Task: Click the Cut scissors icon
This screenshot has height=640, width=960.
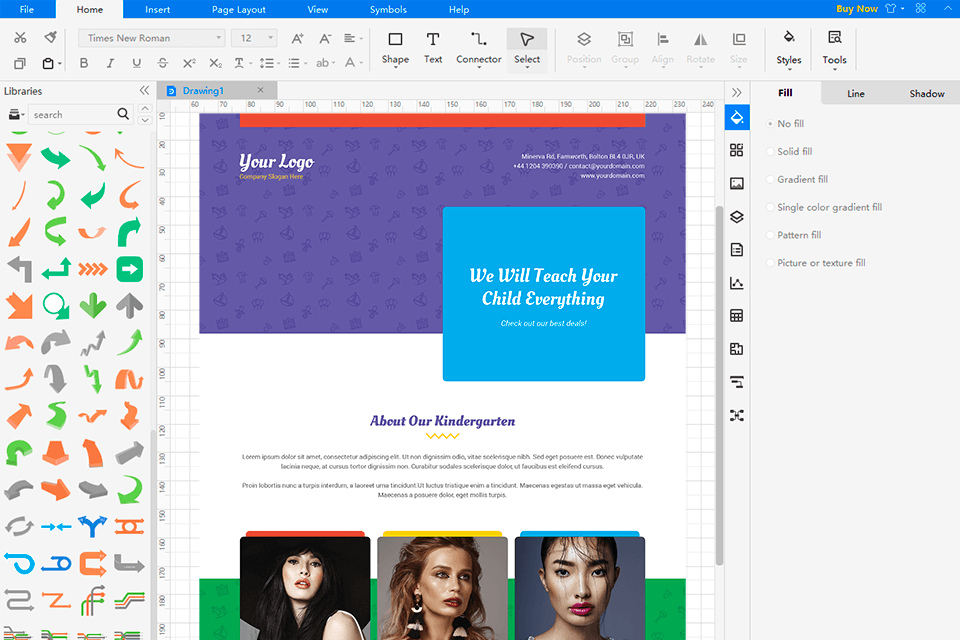Action: point(20,38)
